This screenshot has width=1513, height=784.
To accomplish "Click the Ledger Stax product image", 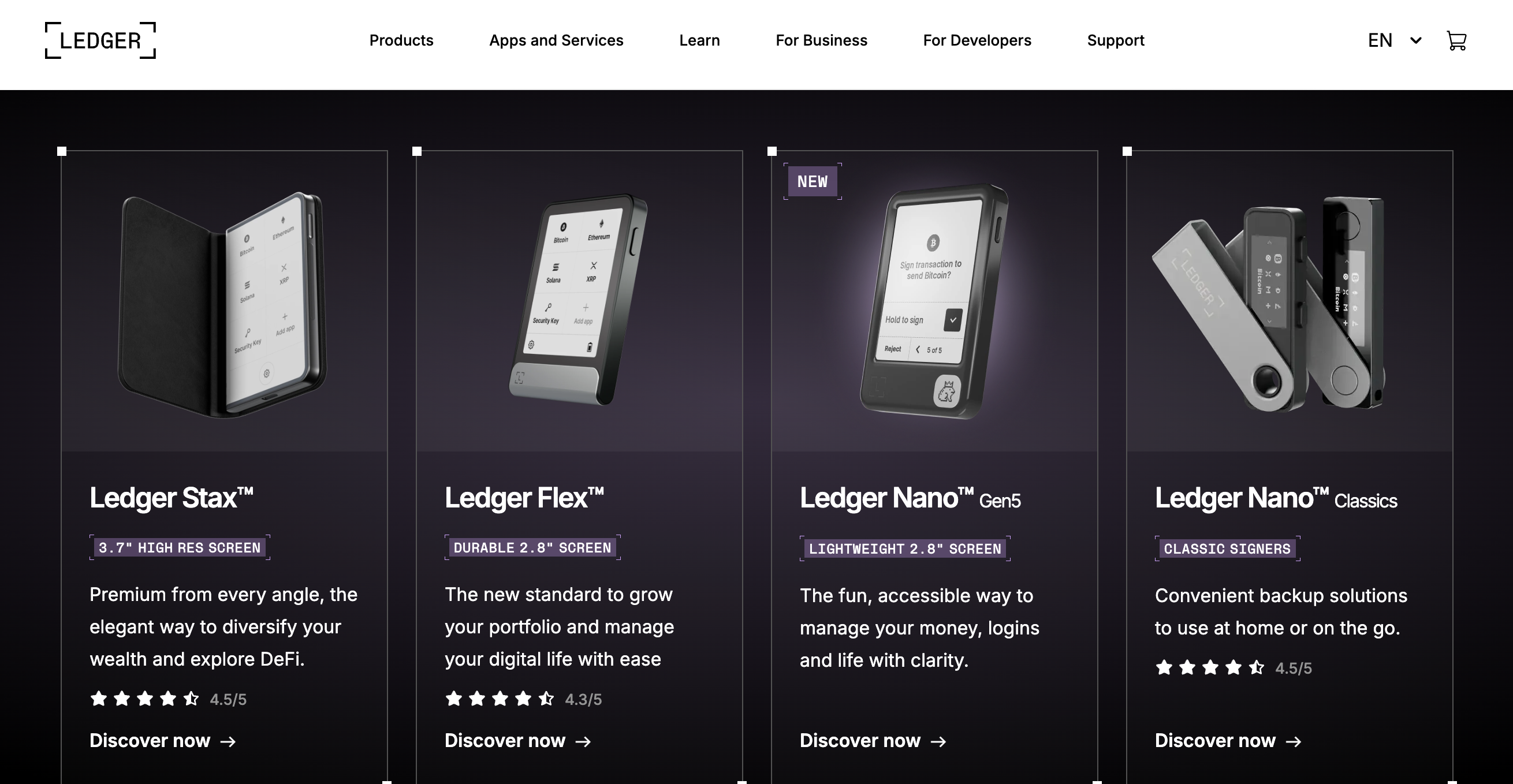I will [223, 304].
